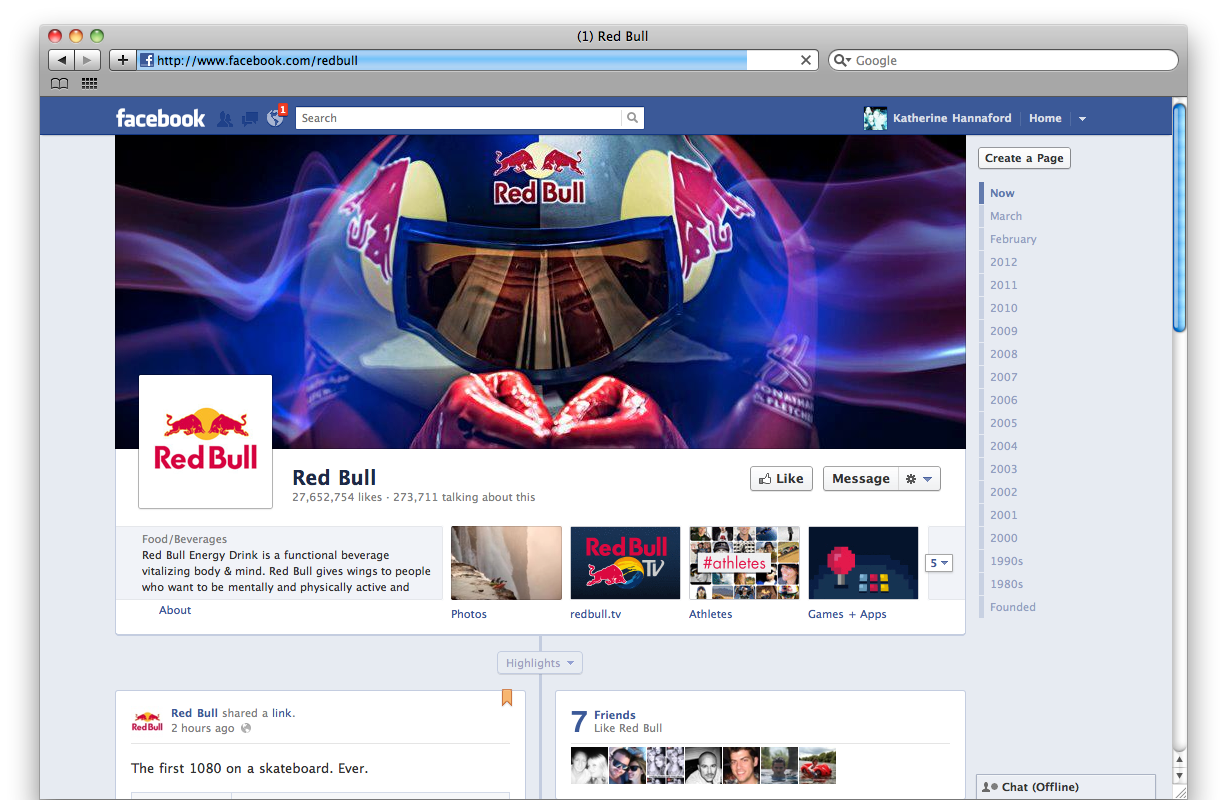Jump to February on timeline
This screenshot has height=800, width=1227.
pyautogui.click(x=1013, y=239)
